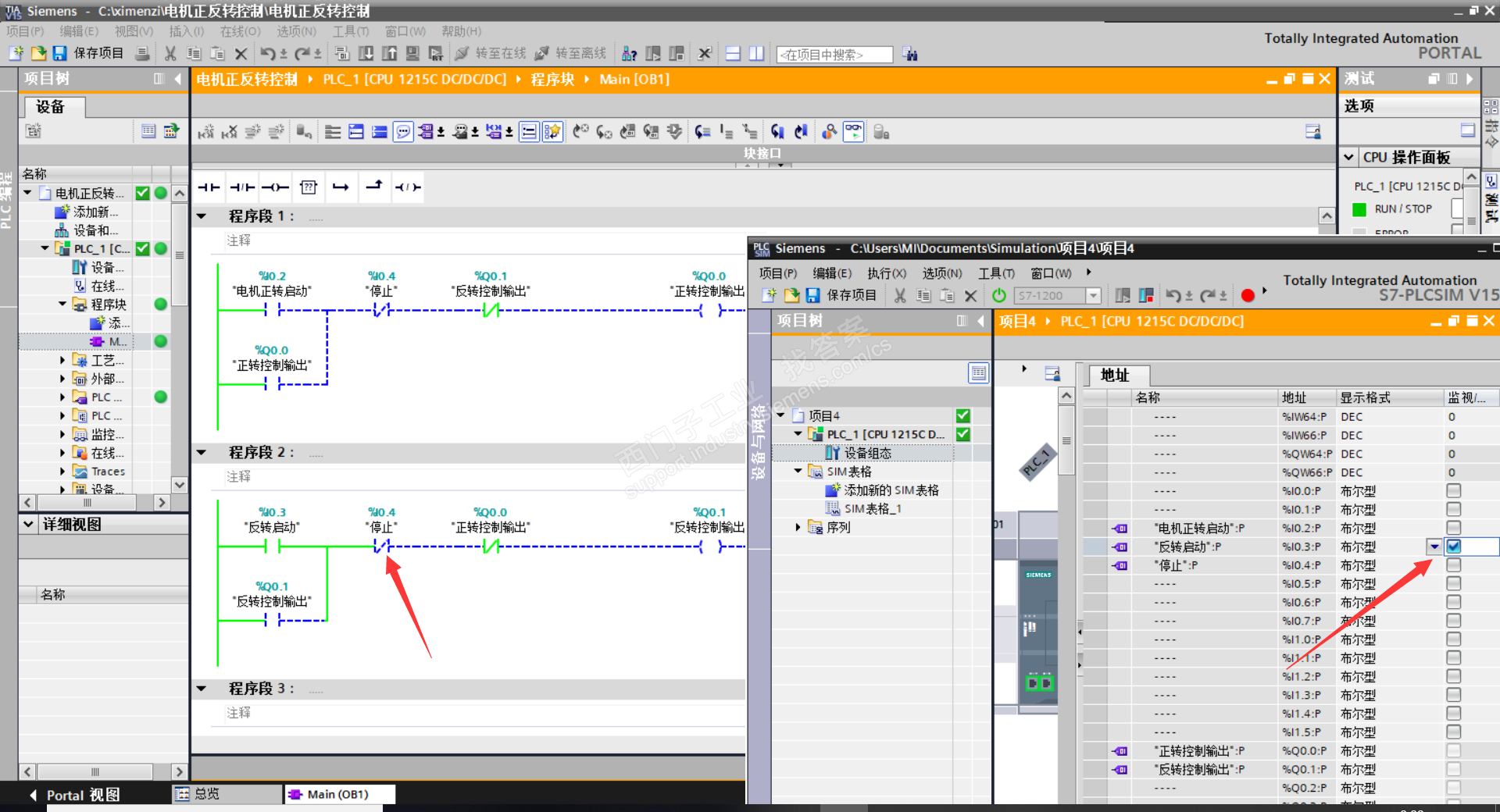Screen dimensions: 1500x812
Task: Collapse the SIM 表格 node in PLCSIM tree
Action: point(798,472)
